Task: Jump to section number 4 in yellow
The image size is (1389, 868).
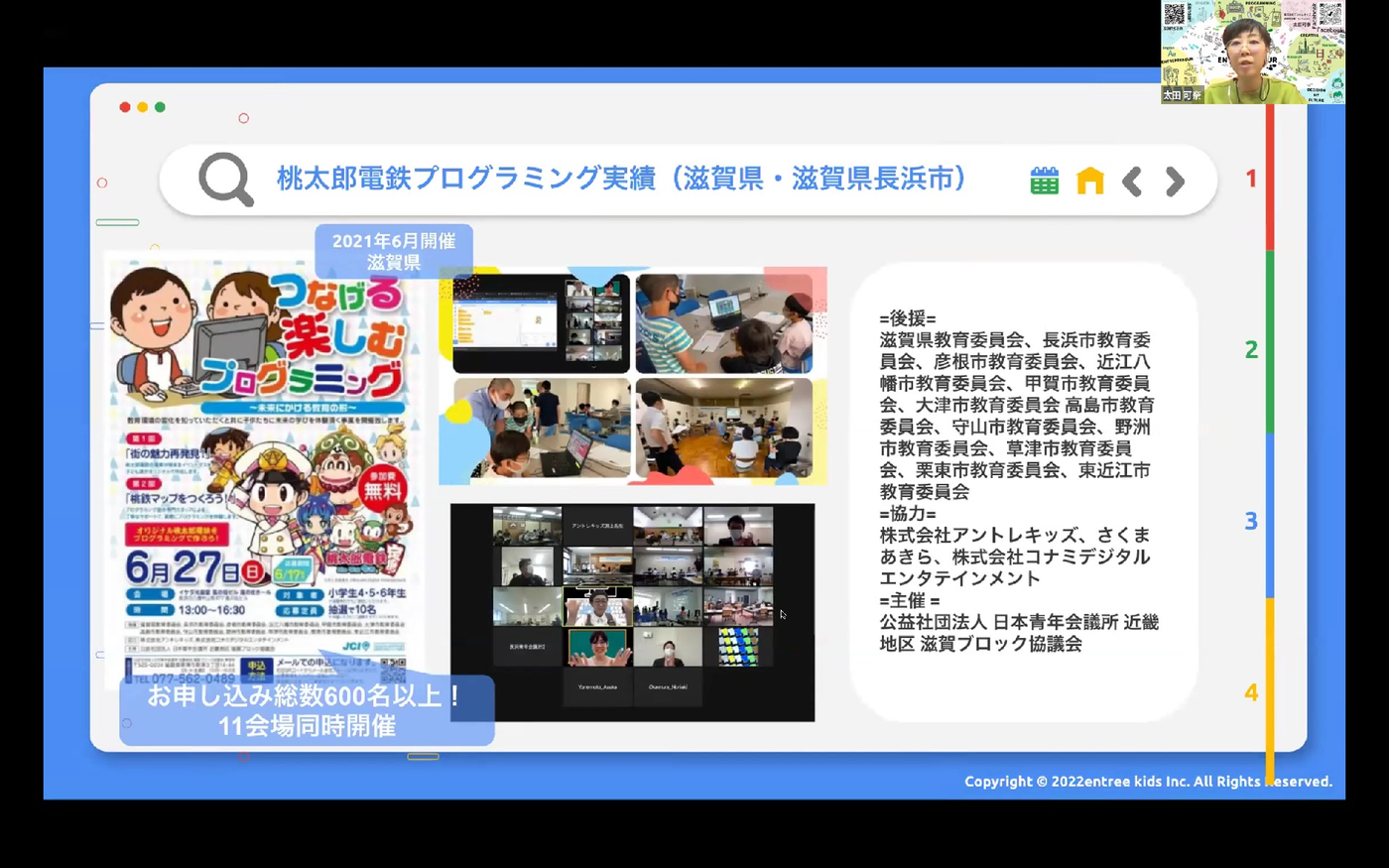Action: click(1251, 692)
